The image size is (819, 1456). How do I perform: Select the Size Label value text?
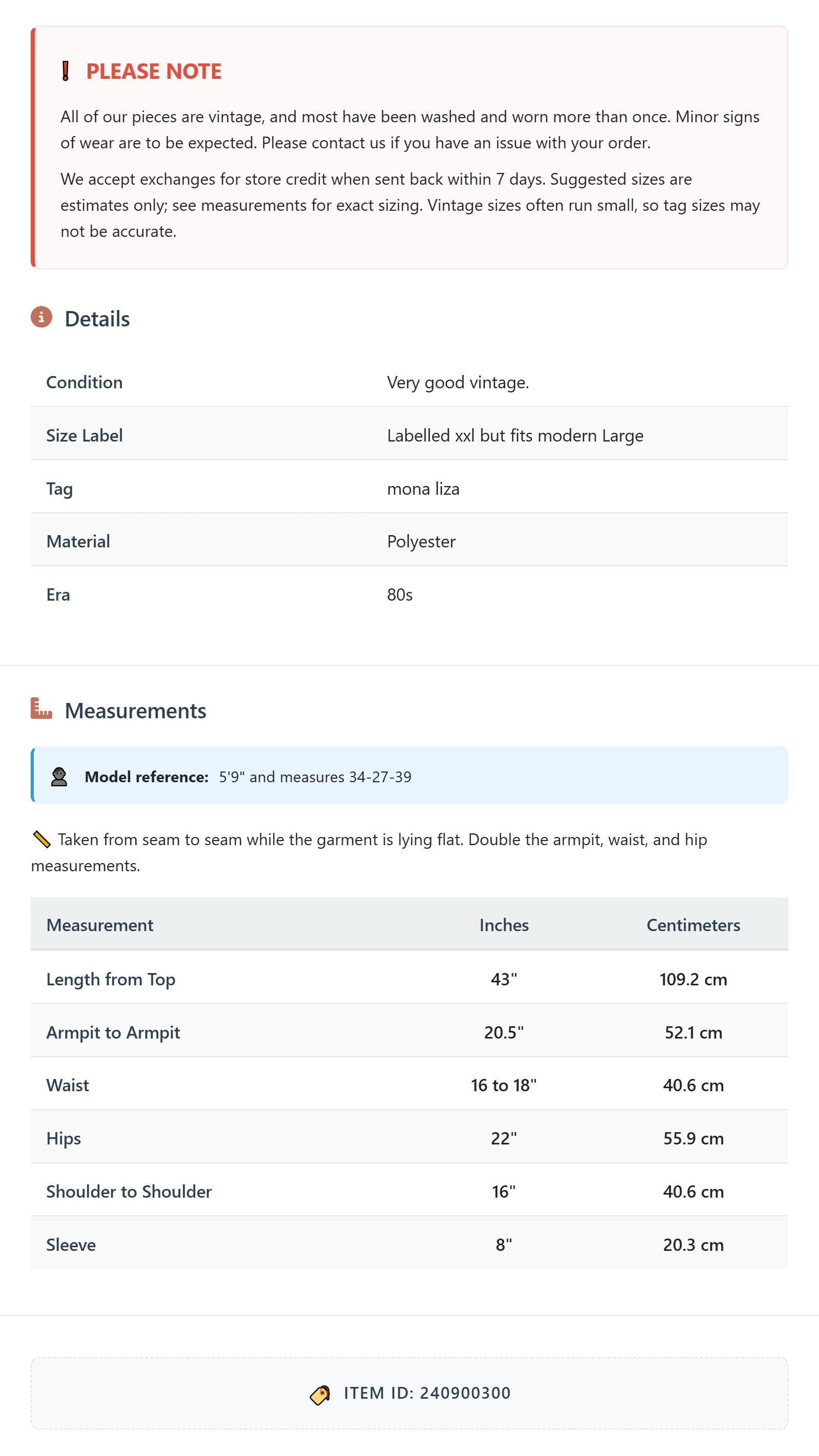[515, 435]
